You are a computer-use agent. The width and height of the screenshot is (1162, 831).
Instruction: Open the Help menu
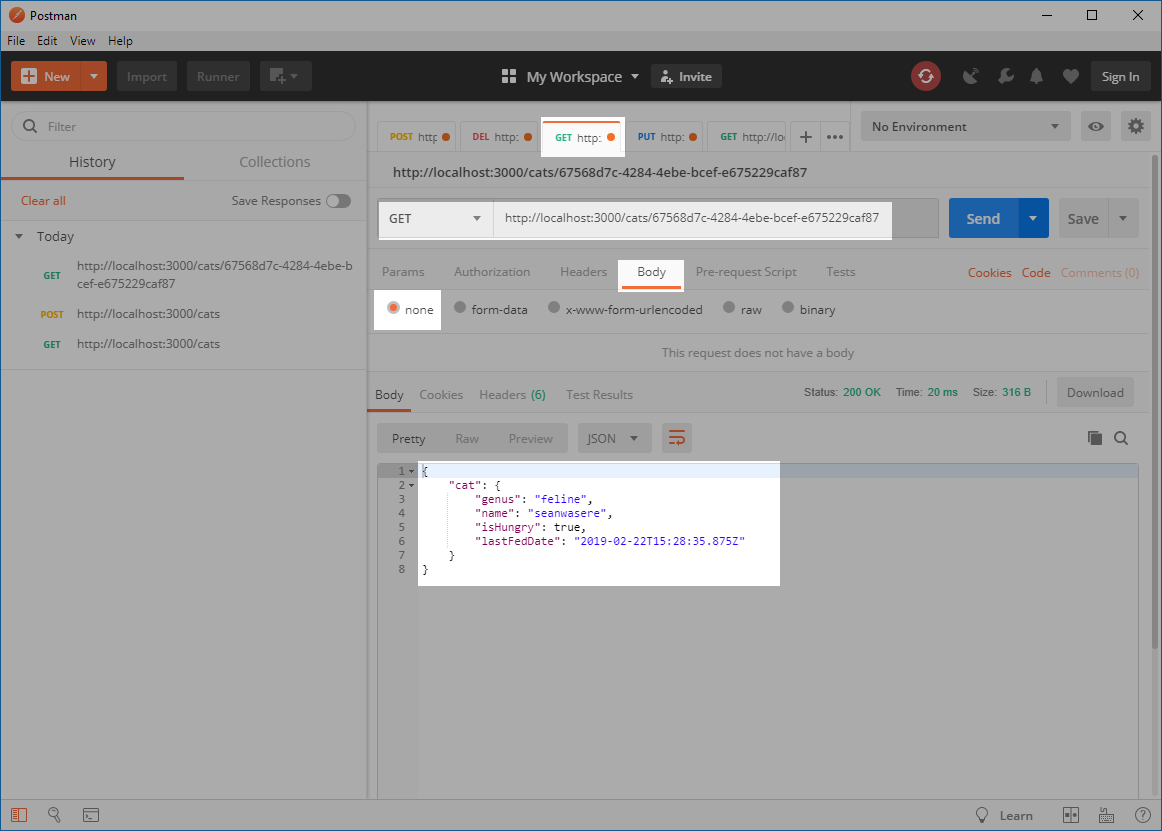click(x=120, y=41)
